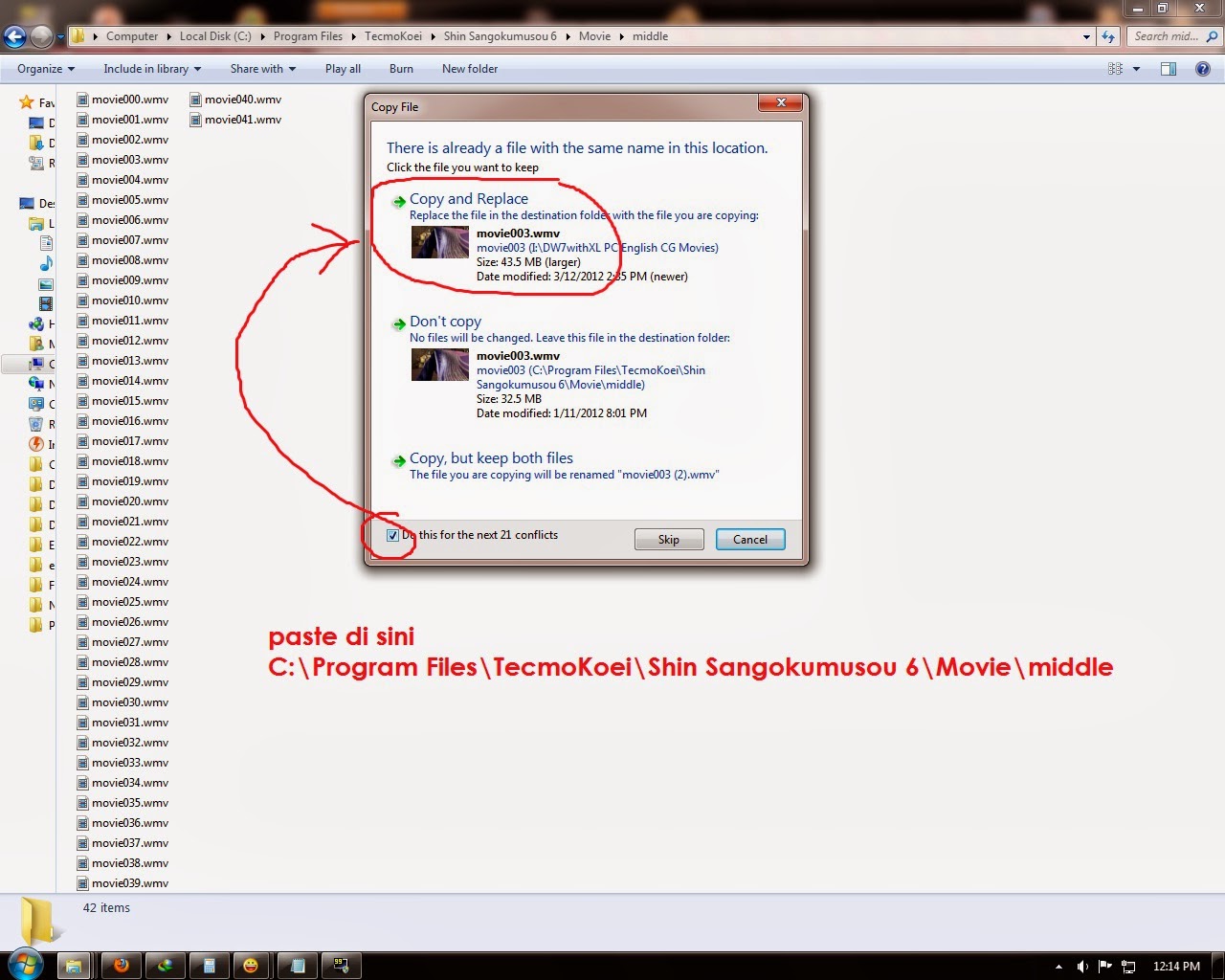Click the green arrow beside Copy and Replace
The width and height of the screenshot is (1225, 980).
pos(398,201)
